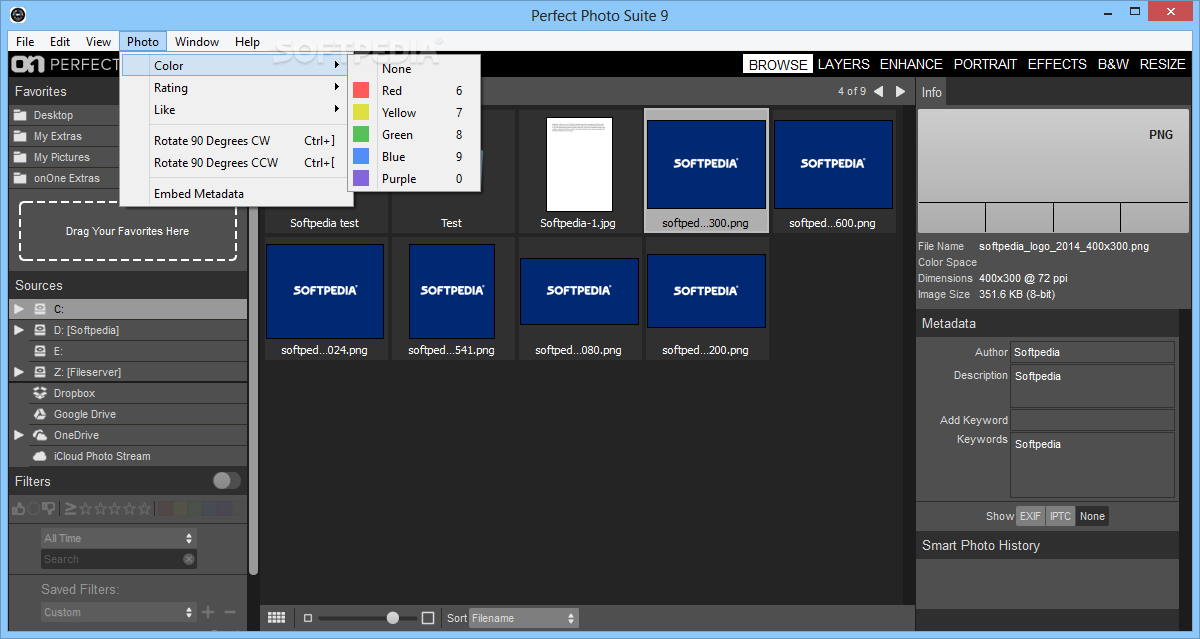
Task: Show IPTC metadata
Action: 1060,516
